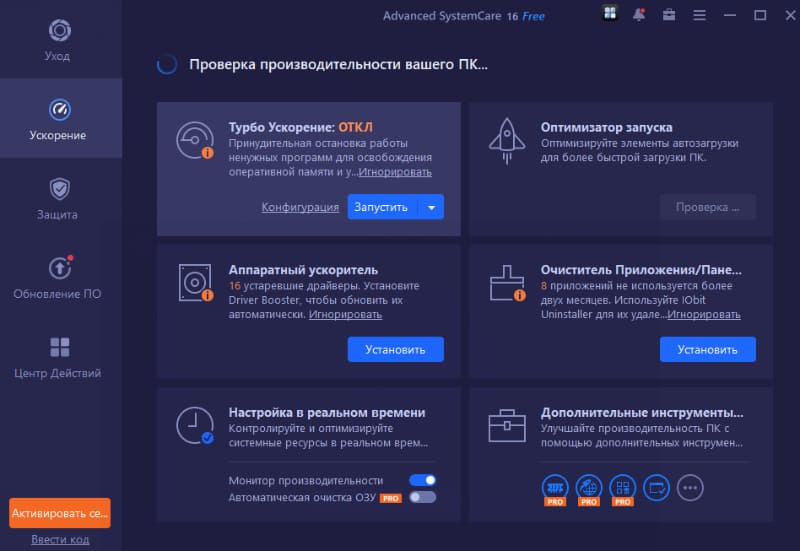Open the Конфигурация link

pos(300,207)
